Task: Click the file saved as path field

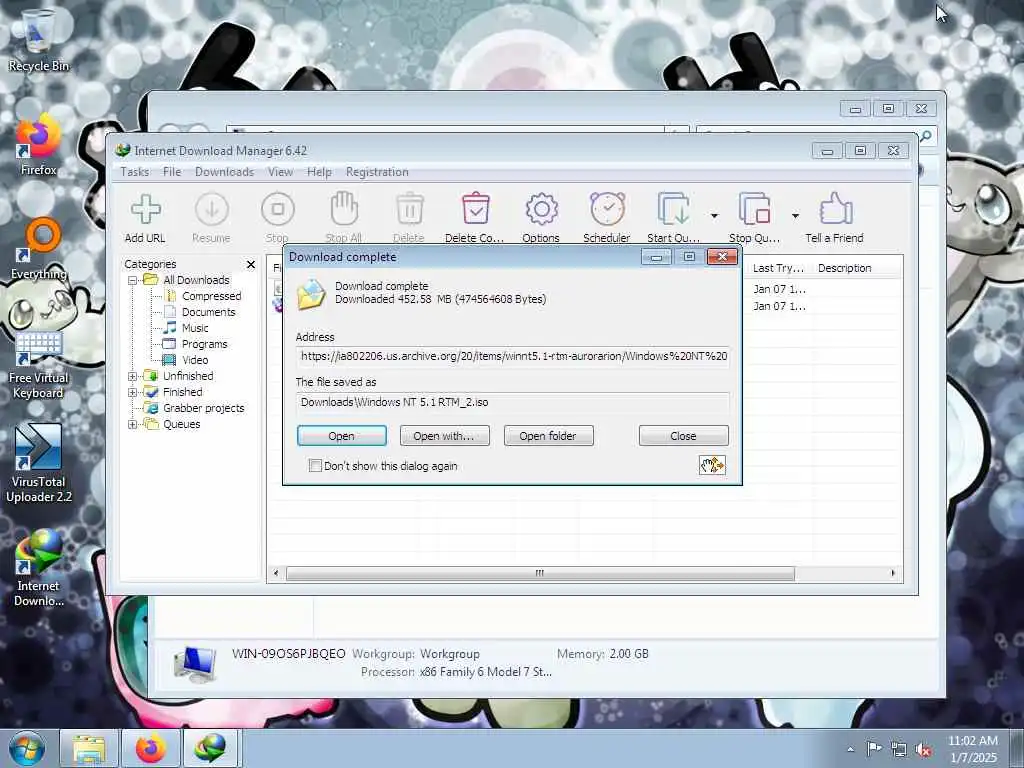Action: pyautogui.click(x=513, y=402)
